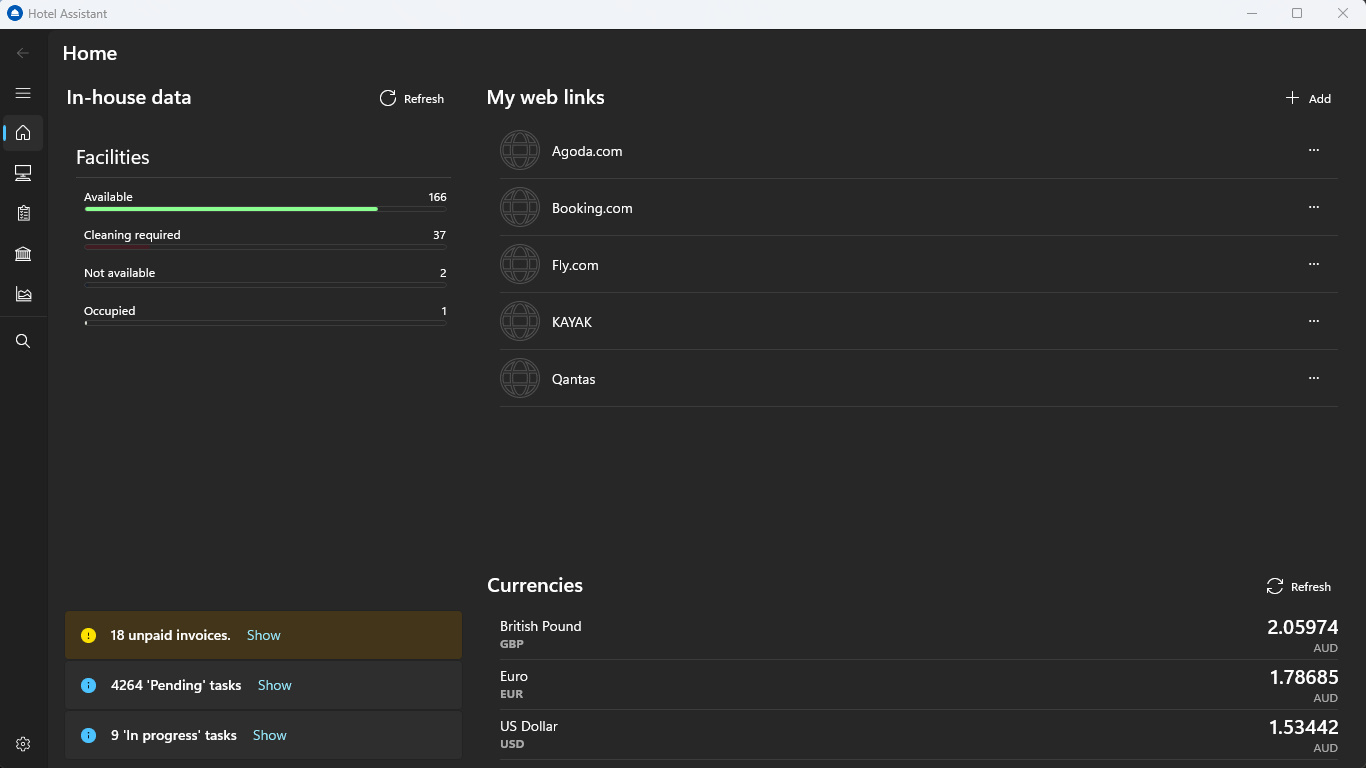This screenshot has width=1366, height=768.
Task: Expand the ellipsis menu for KAYAK
Action: click(1314, 321)
